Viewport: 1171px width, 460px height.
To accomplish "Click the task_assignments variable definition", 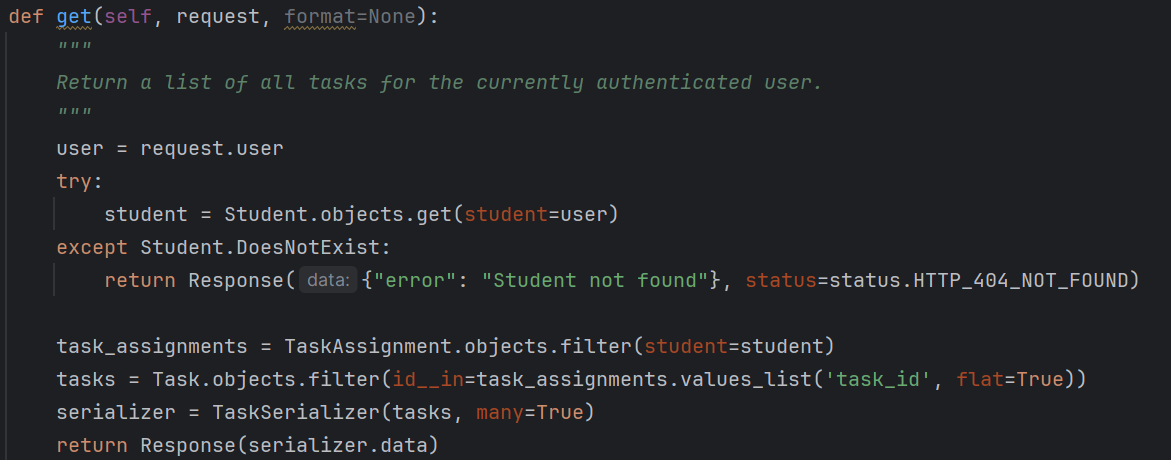I will pos(152,346).
